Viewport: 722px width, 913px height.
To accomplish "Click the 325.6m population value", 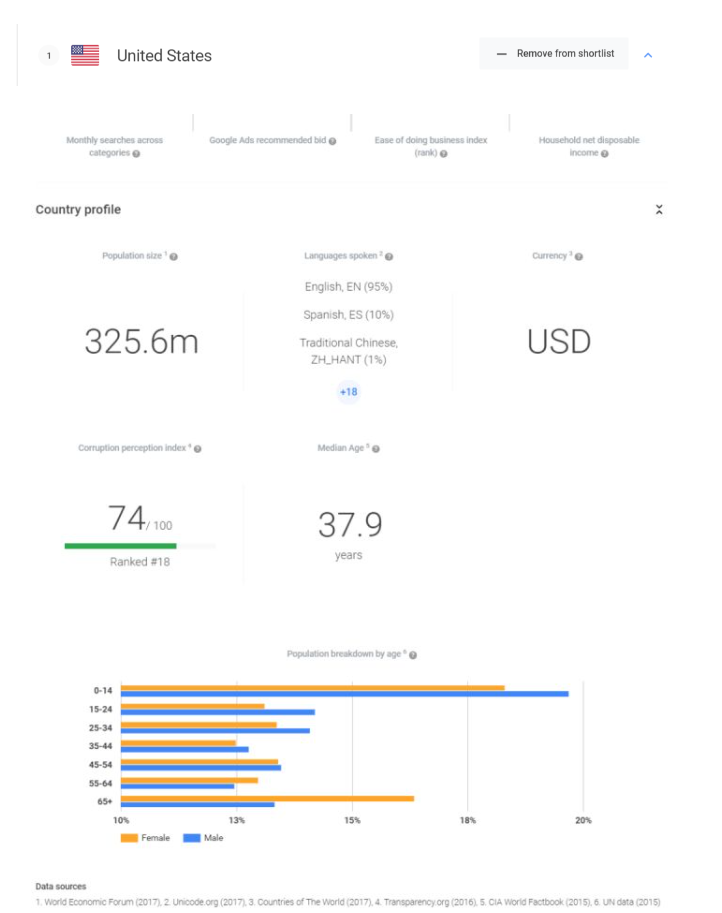I will click(x=141, y=342).
